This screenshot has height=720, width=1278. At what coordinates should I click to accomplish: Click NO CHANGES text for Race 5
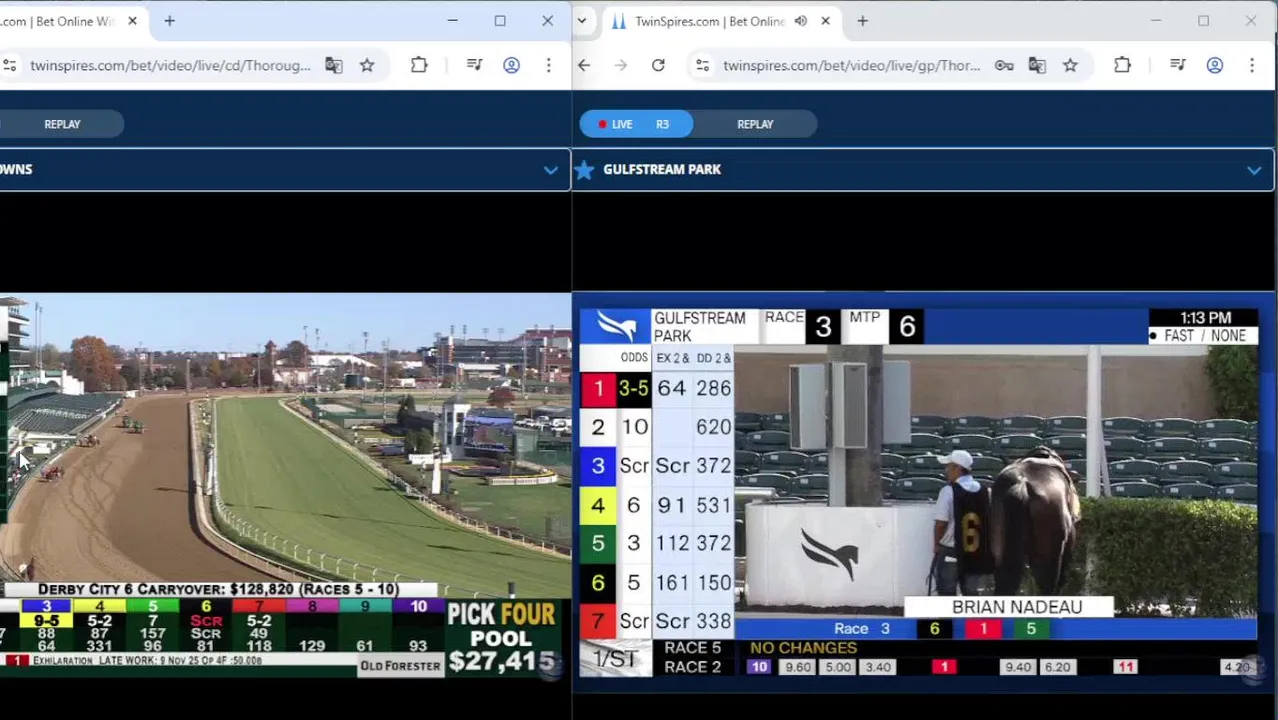pos(803,648)
